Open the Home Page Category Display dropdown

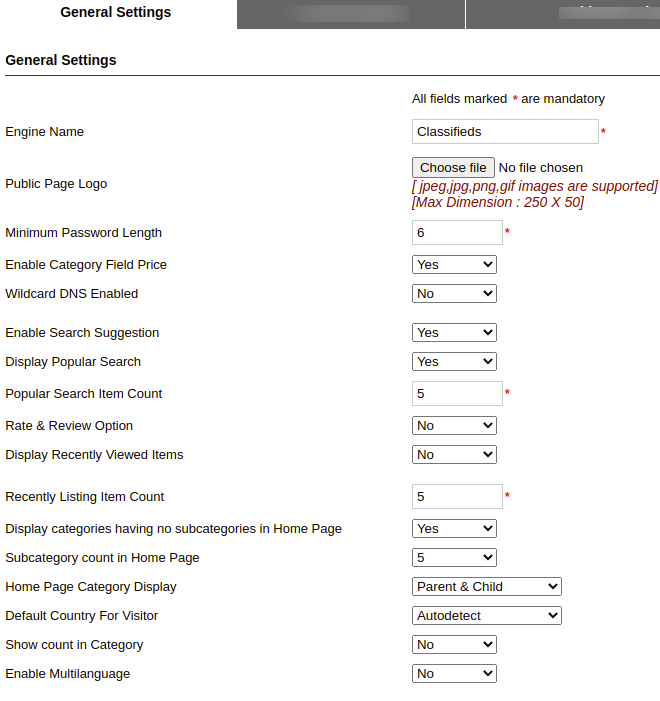tap(487, 587)
